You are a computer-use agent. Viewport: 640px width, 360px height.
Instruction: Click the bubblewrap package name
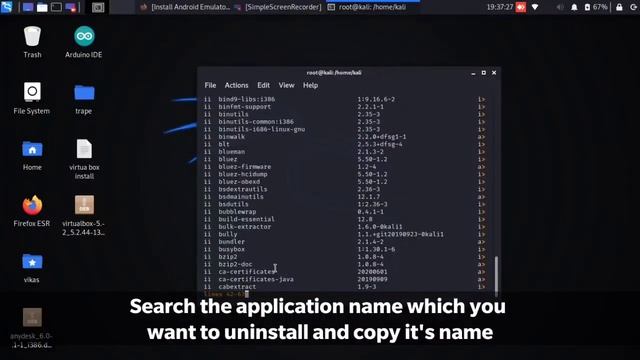(x=237, y=212)
